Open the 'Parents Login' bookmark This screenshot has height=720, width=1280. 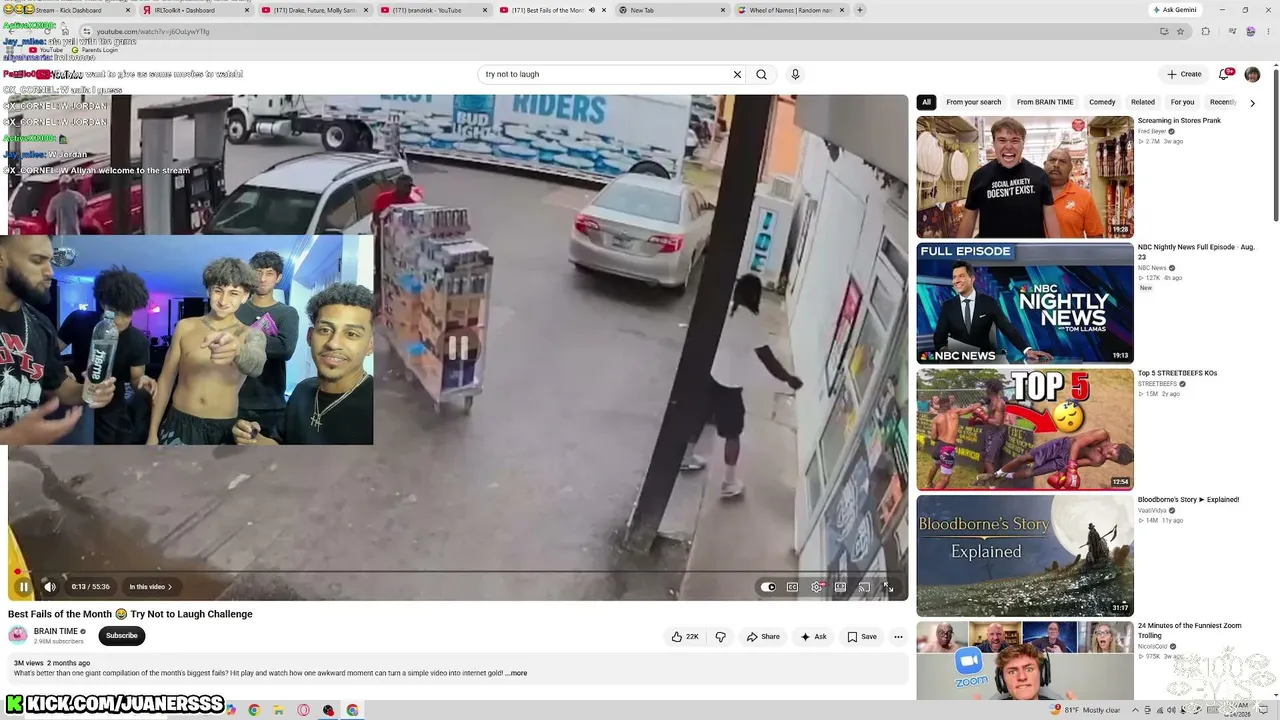pyautogui.click(x=94, y=50)
